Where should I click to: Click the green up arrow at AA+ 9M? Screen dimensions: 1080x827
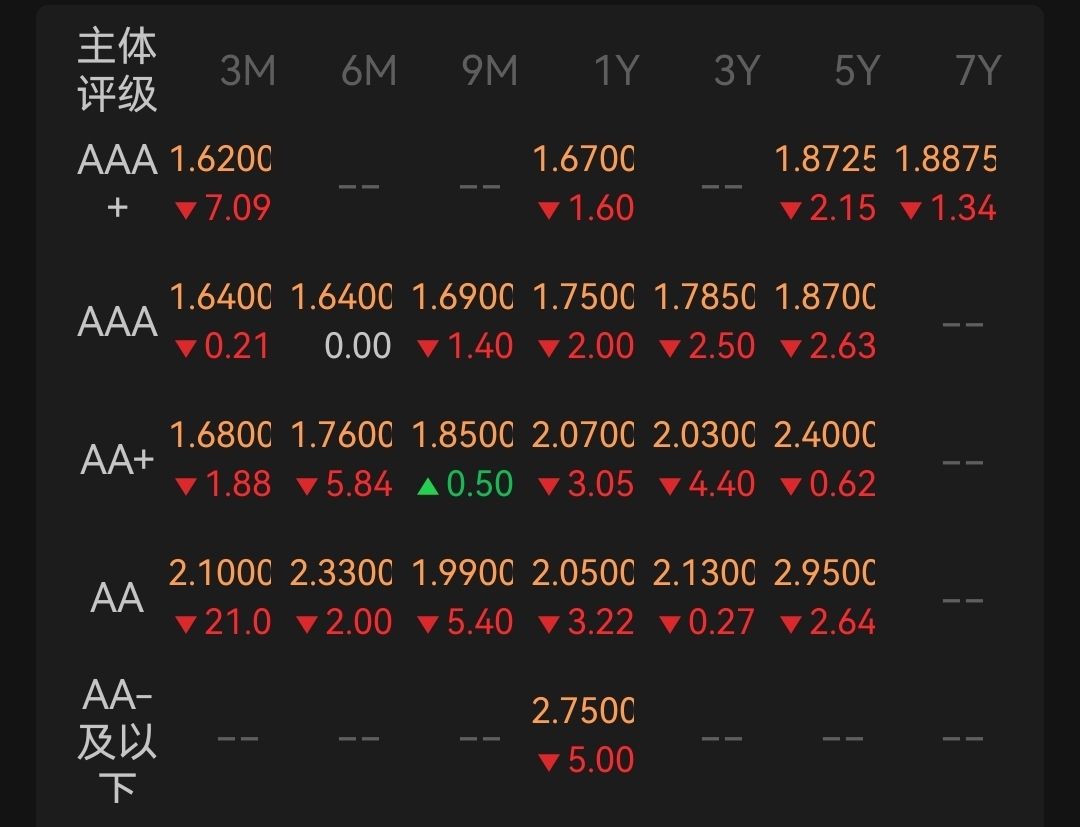(428, 487)
